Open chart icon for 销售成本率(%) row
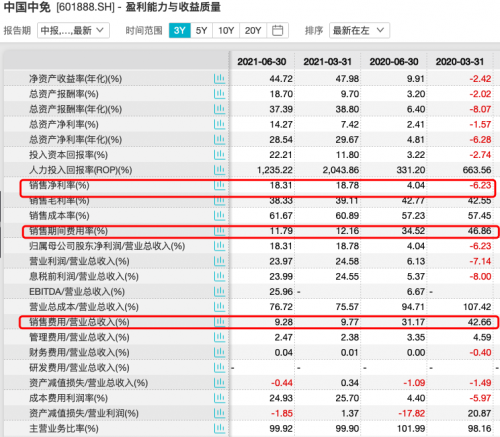 (219, 216)
